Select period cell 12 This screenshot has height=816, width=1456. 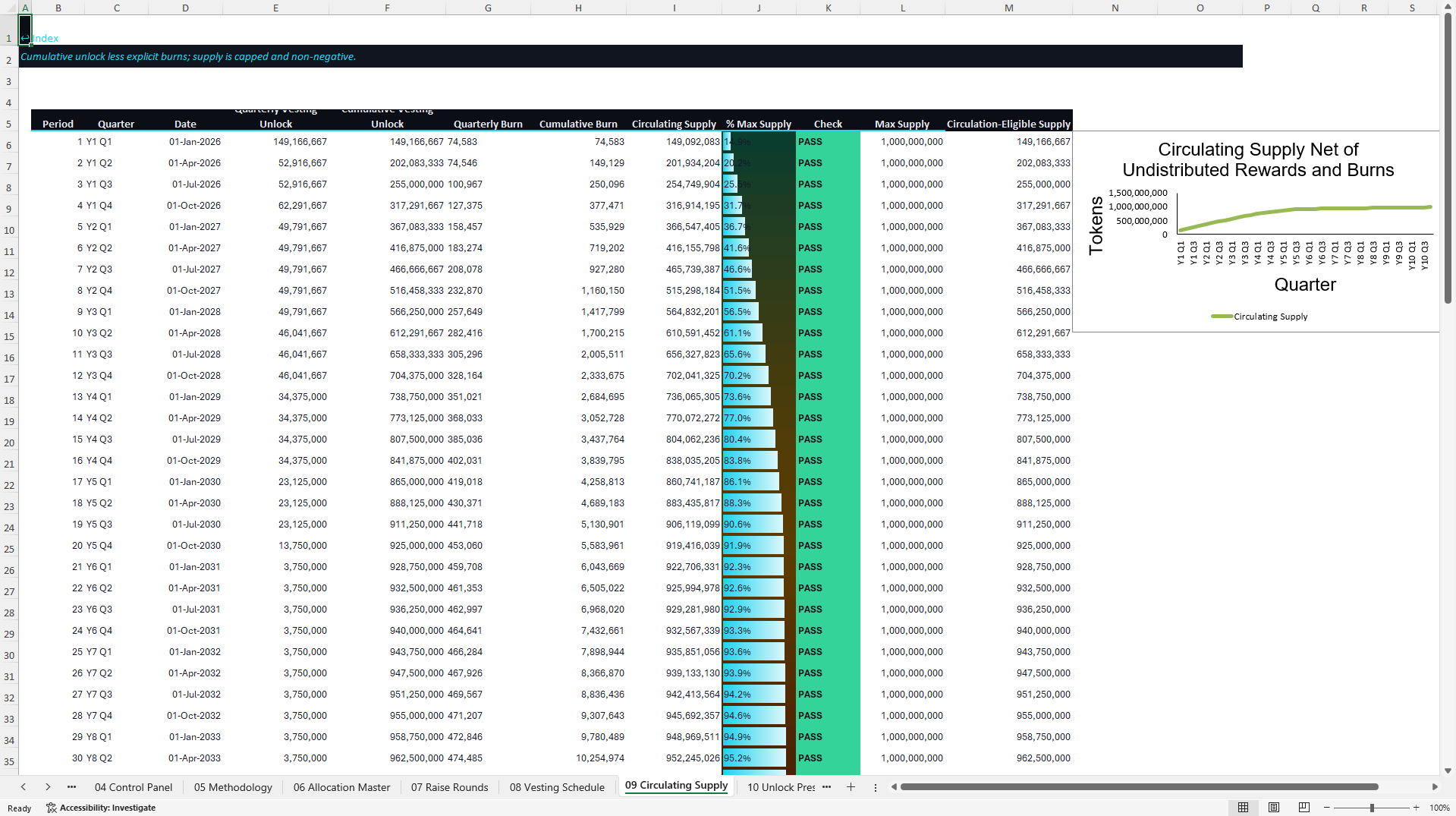pyautogui.click(x=58, y=376)
